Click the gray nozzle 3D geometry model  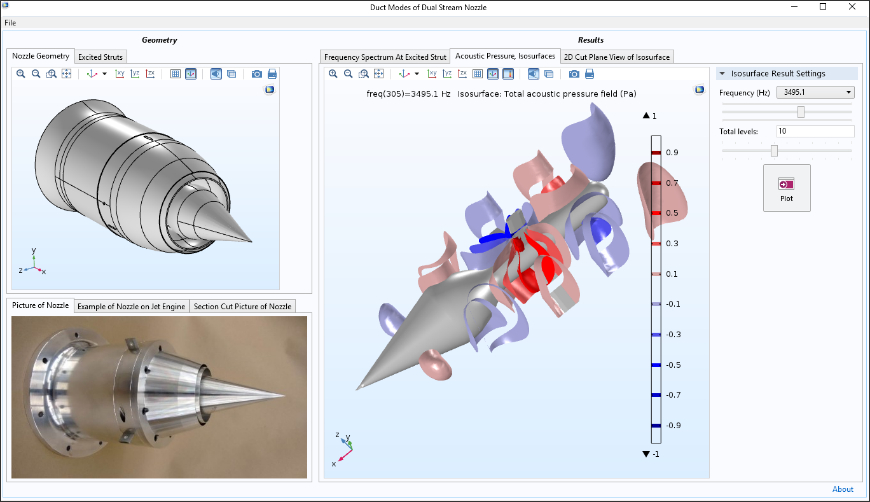[142, 175]
